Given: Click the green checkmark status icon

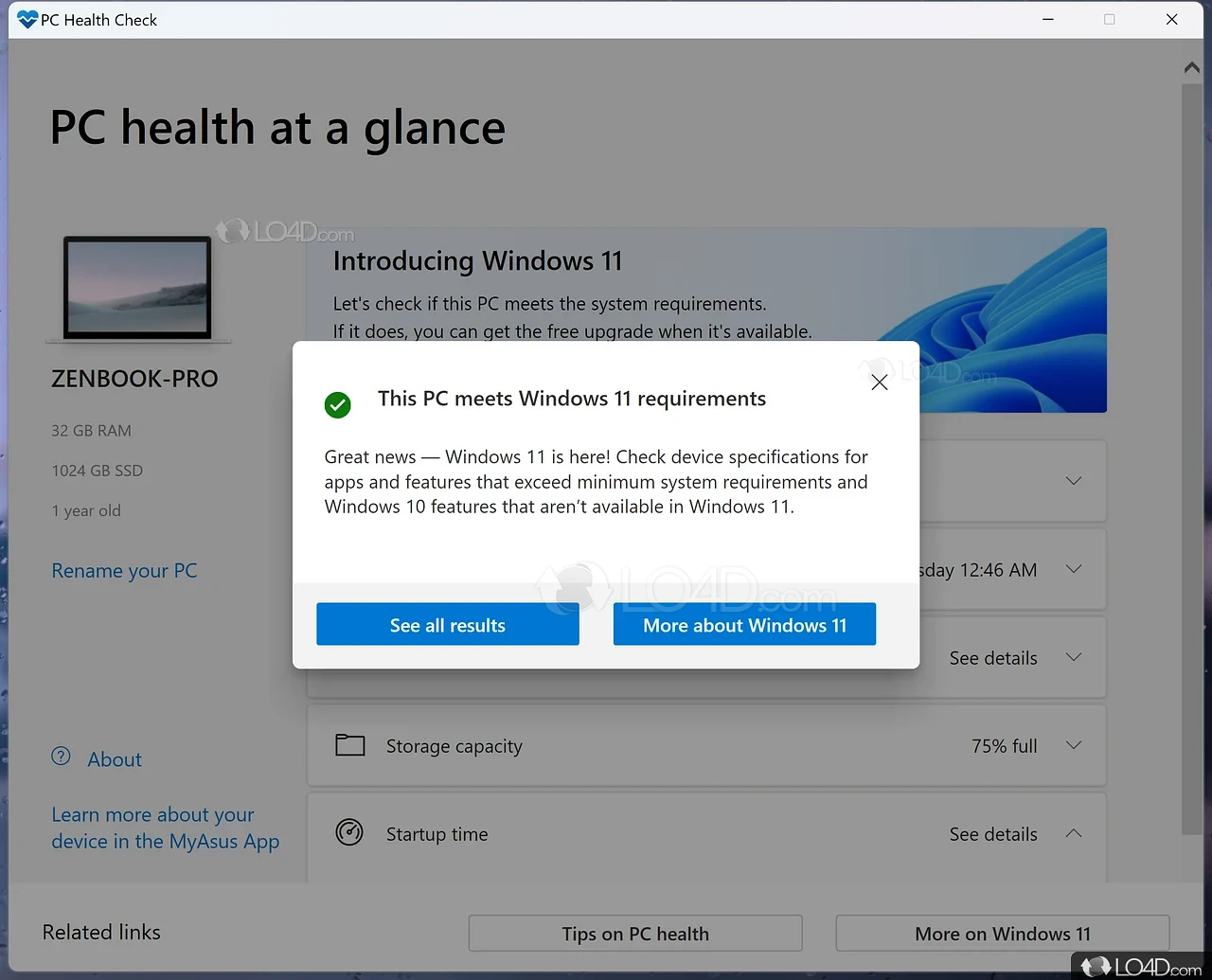Looking at the screenshot, I should pyautogui.click(x=338, y=405).
